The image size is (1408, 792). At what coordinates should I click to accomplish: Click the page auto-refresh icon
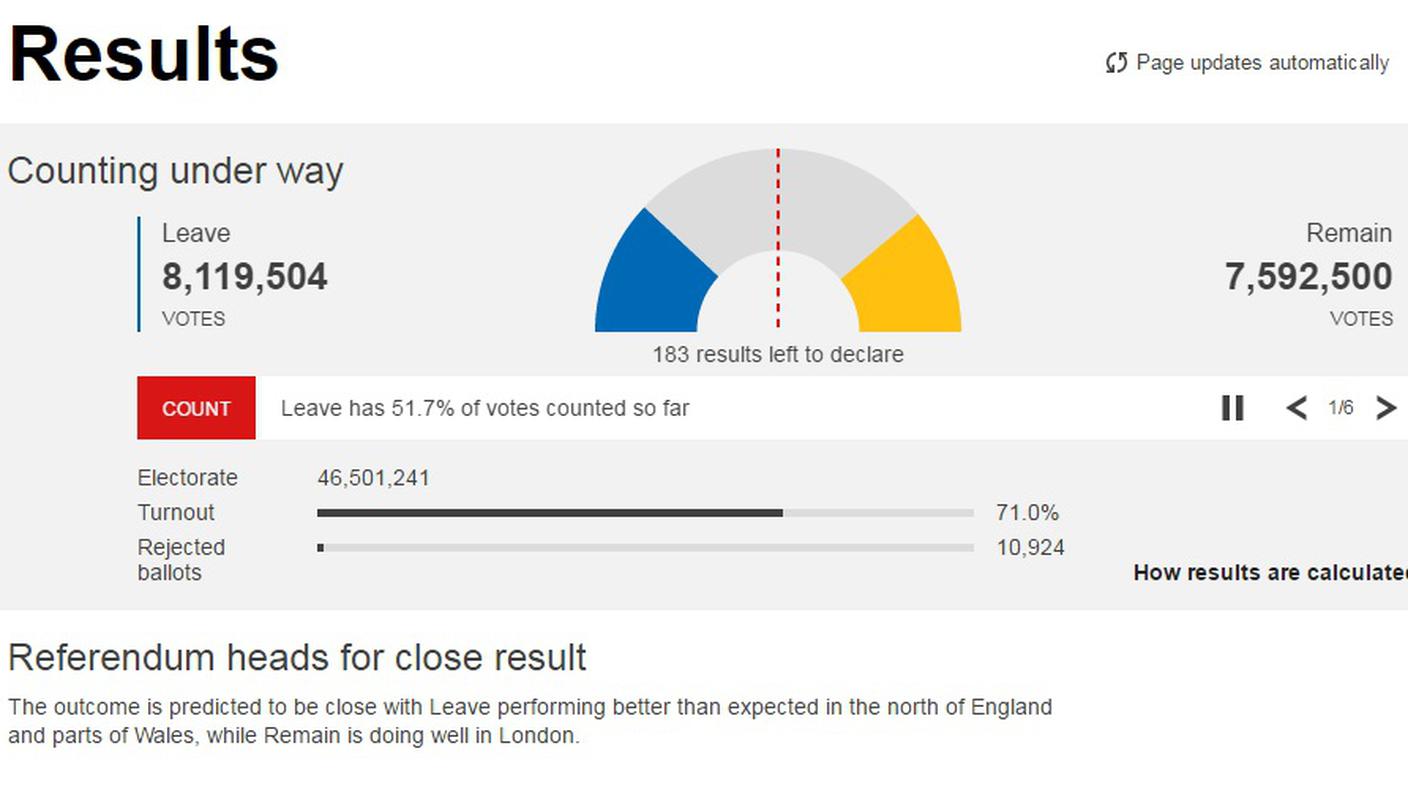[1117, 63]
